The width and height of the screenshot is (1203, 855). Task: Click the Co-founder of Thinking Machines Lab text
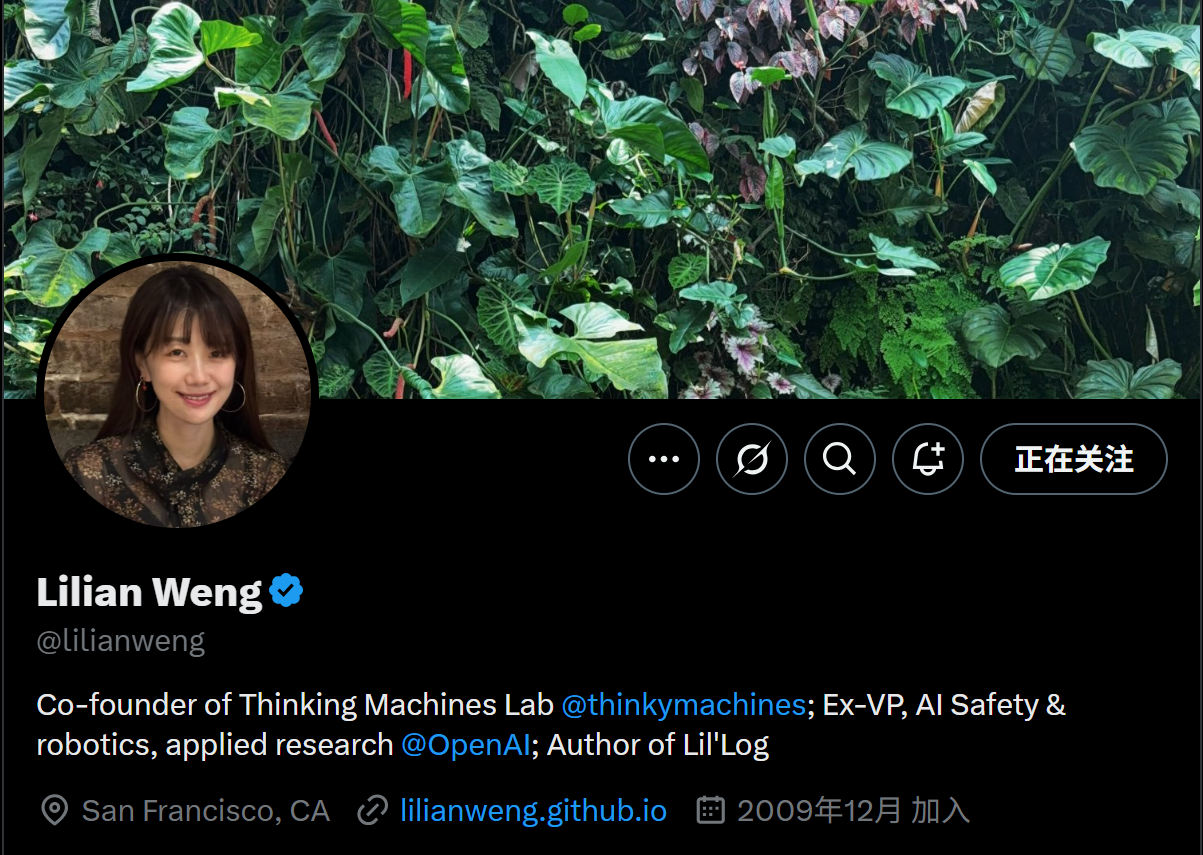(295, 705)
